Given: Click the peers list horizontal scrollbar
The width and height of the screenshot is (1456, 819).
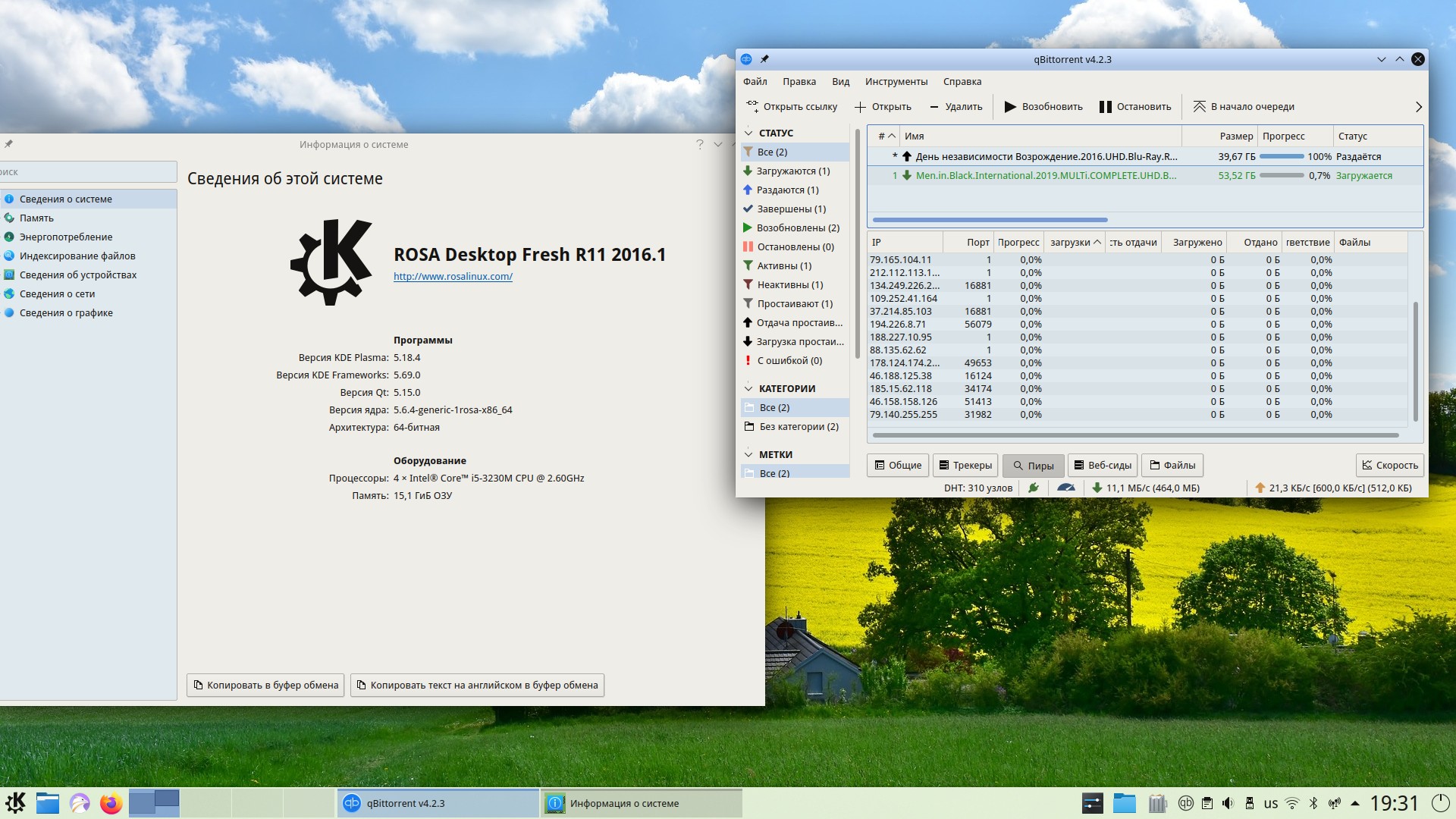Looking at the screenshot, I should coord(1134,435).
